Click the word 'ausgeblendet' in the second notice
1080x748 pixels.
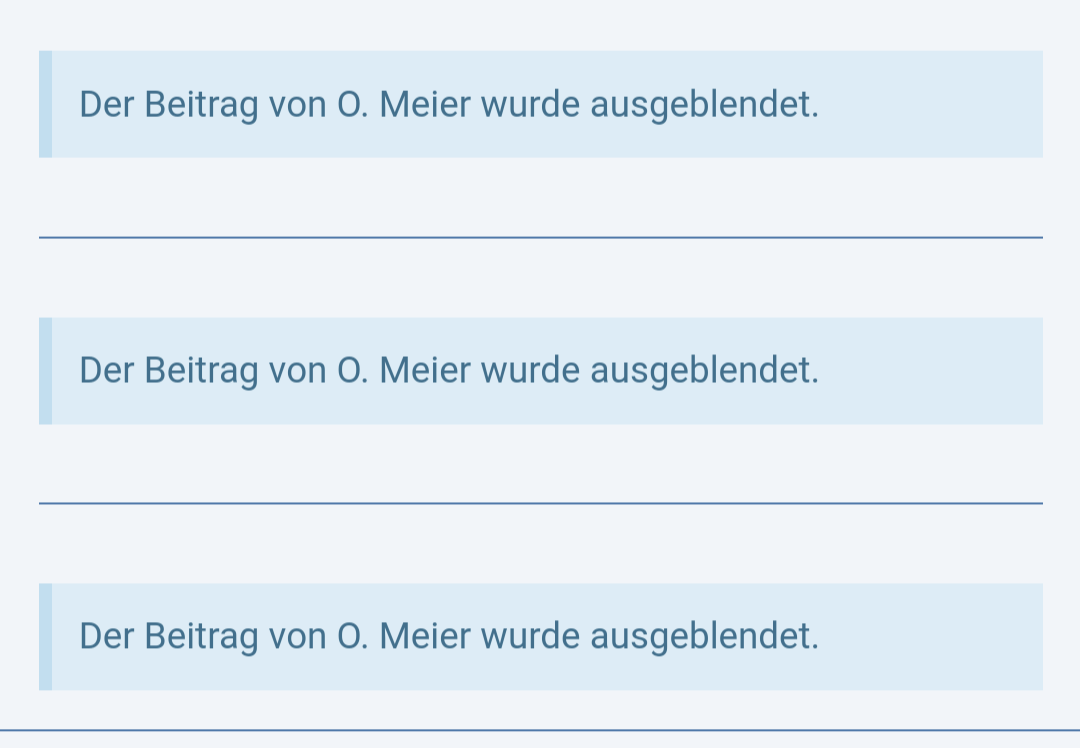(703, 371)
